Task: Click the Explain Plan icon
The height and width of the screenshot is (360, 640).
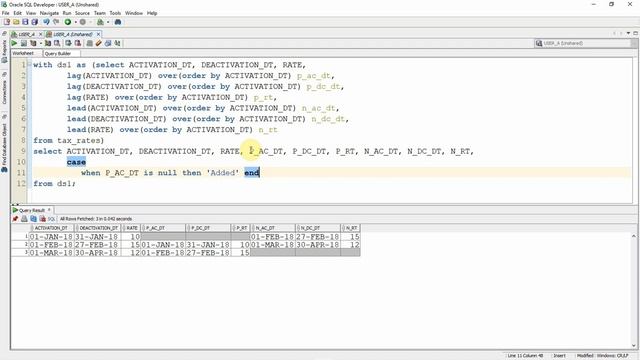Action: pyautogui.click(x=33, y=43)
